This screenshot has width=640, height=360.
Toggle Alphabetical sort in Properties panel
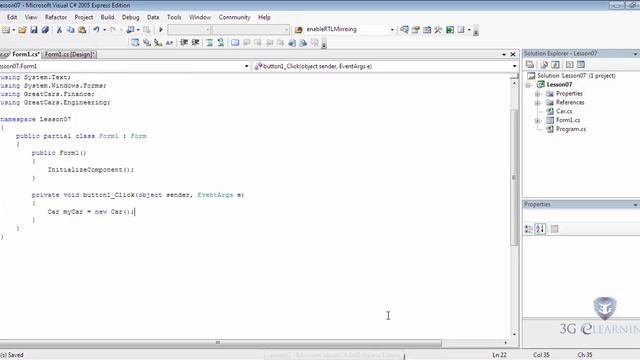[540, 229]
